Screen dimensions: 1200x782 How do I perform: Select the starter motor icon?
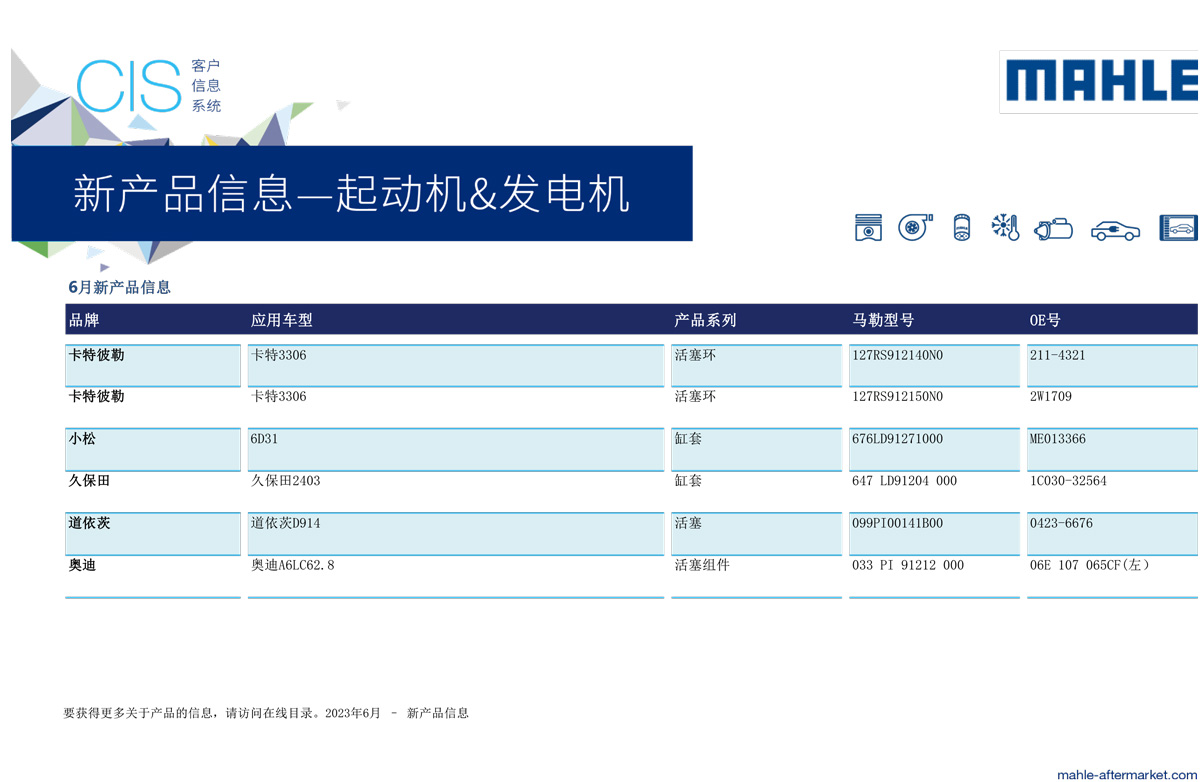[1053, 229]
